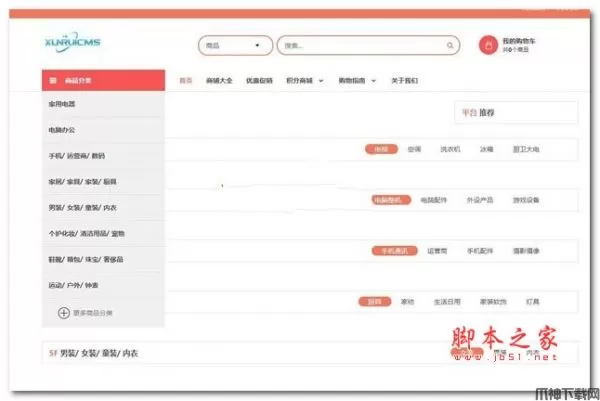Select 手机/运营商/数码 in the sidebar
This screenshot has width=600, height=401.
pos(77,156)
